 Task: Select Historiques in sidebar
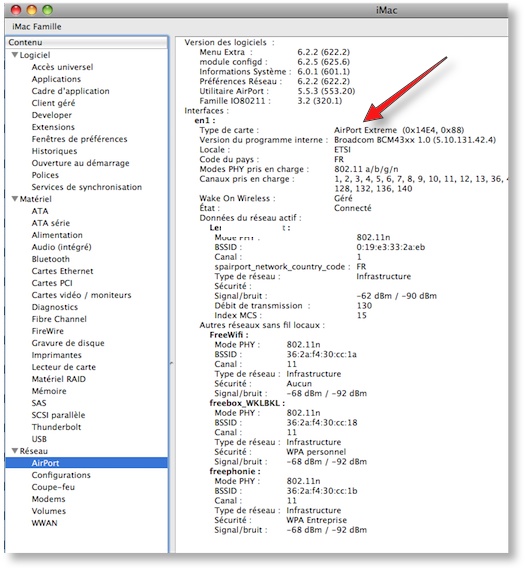pos(54,151)
